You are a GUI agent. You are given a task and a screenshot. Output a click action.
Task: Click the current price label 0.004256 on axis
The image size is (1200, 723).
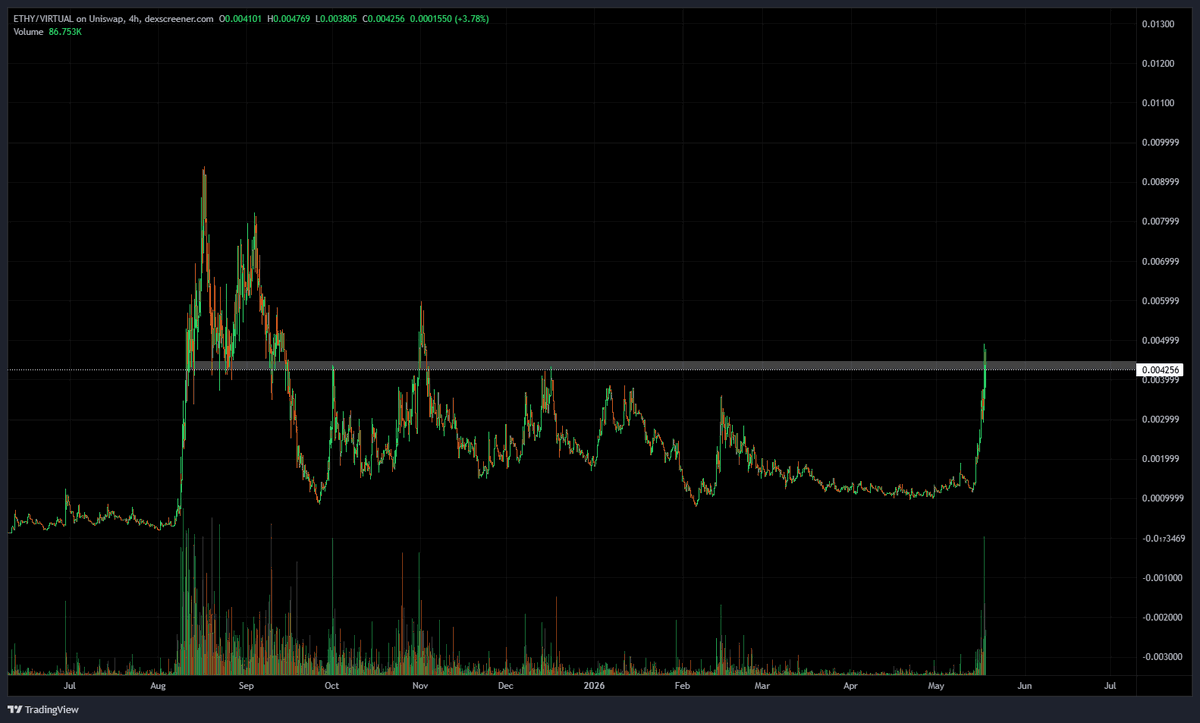click(x=1161, y=370)
